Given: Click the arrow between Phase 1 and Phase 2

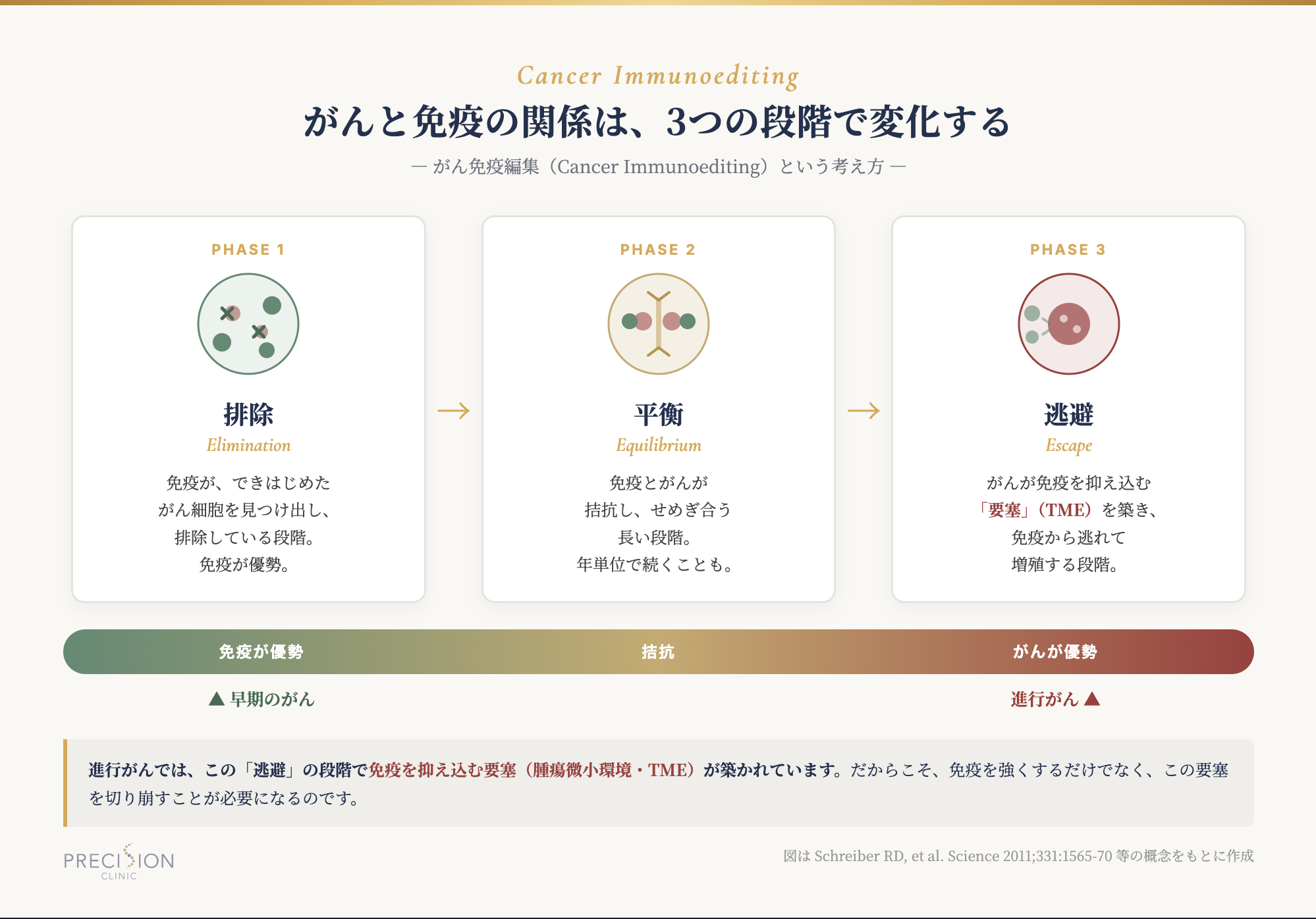Looking at the screenshot, I should click(x=454, y=411).
